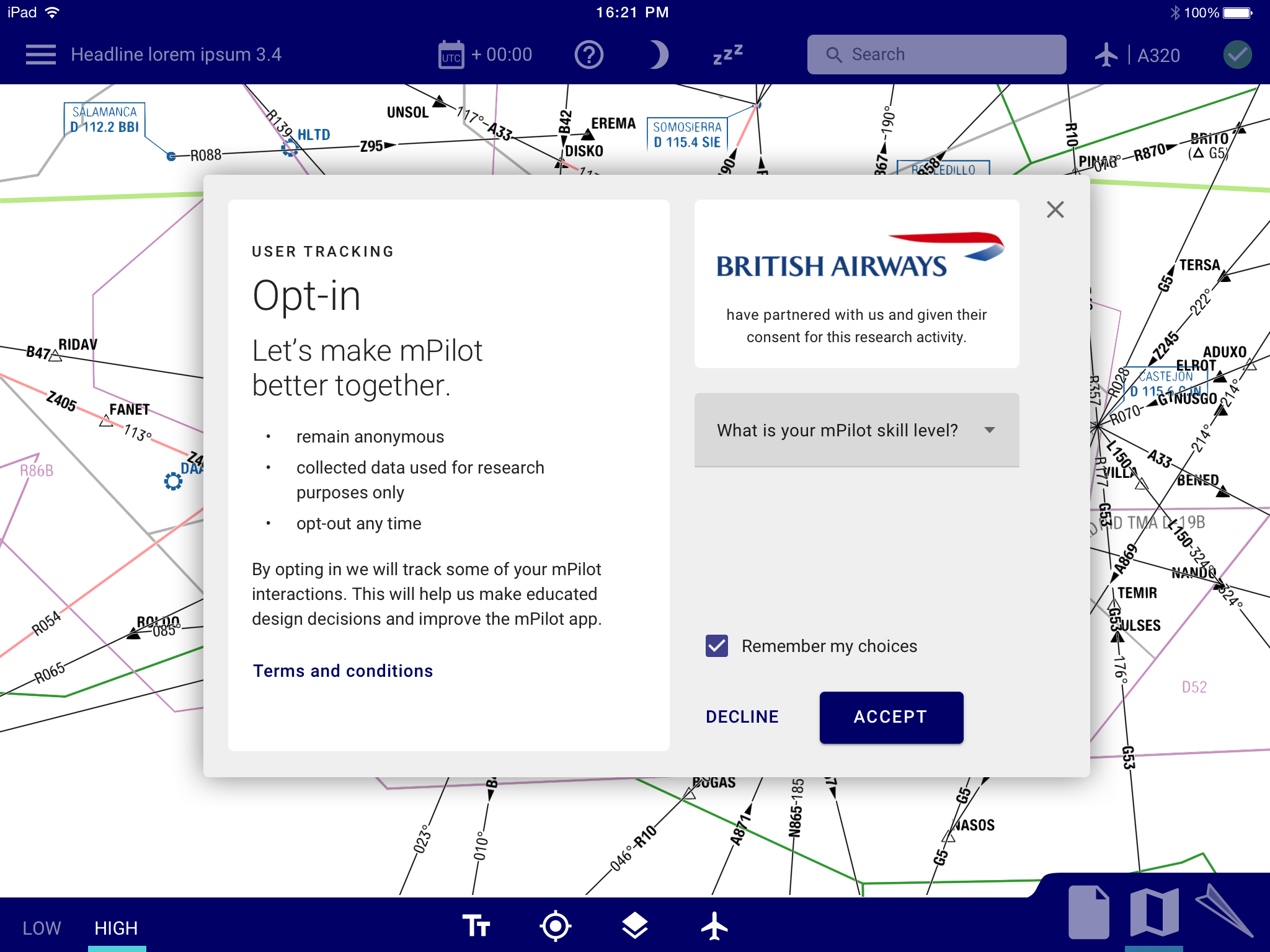Screen dimensions: 1270x952
Task: Expand the mPilot skill level dropdown
Action: (x=837, y=430)
